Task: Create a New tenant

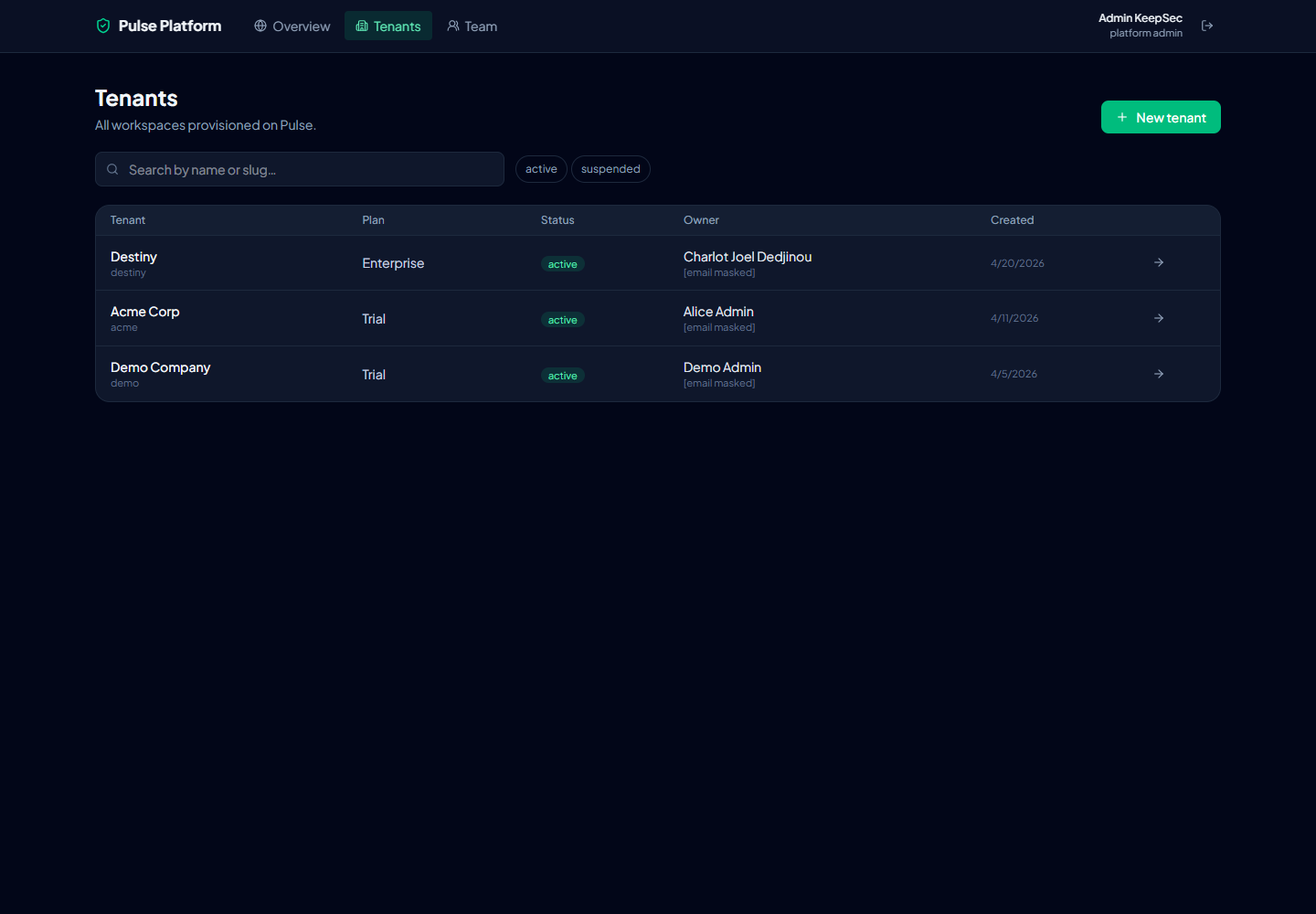Action: click(1161, 117)
